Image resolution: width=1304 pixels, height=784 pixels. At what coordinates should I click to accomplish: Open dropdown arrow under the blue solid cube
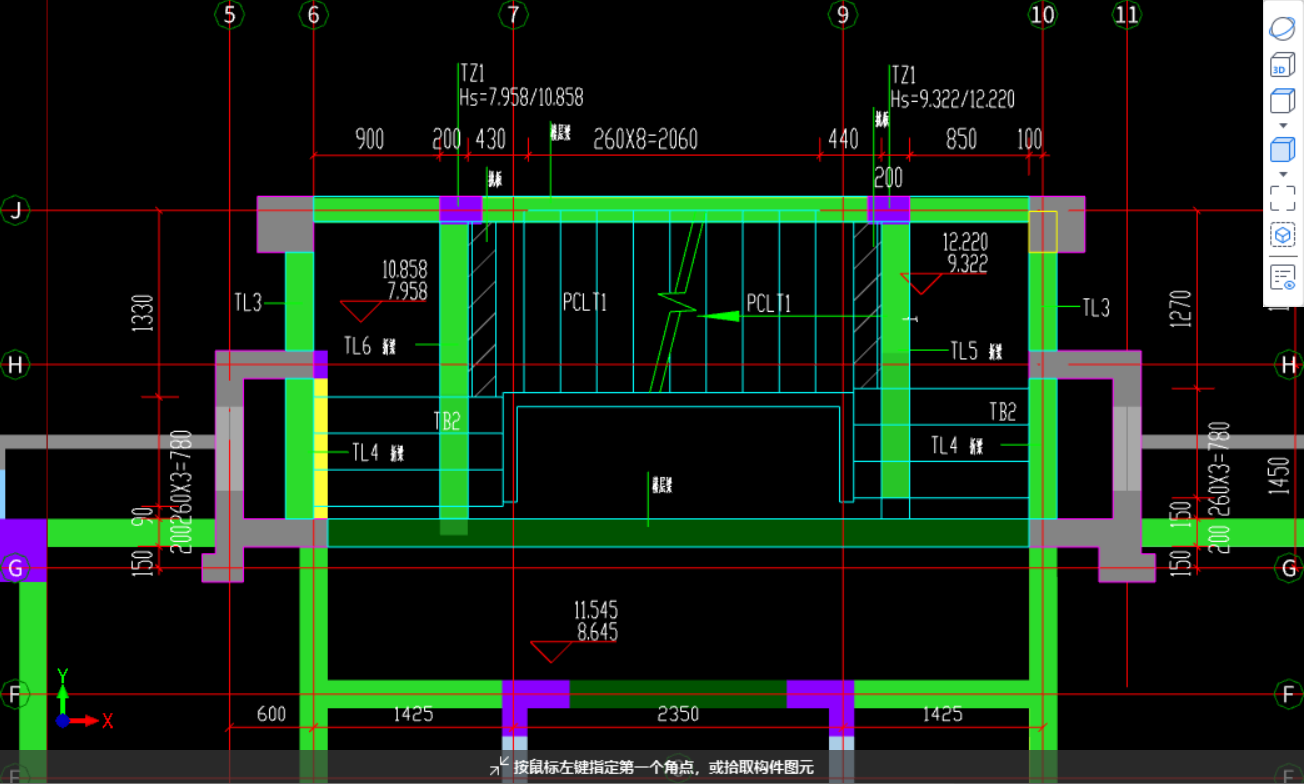[1283, 174]
